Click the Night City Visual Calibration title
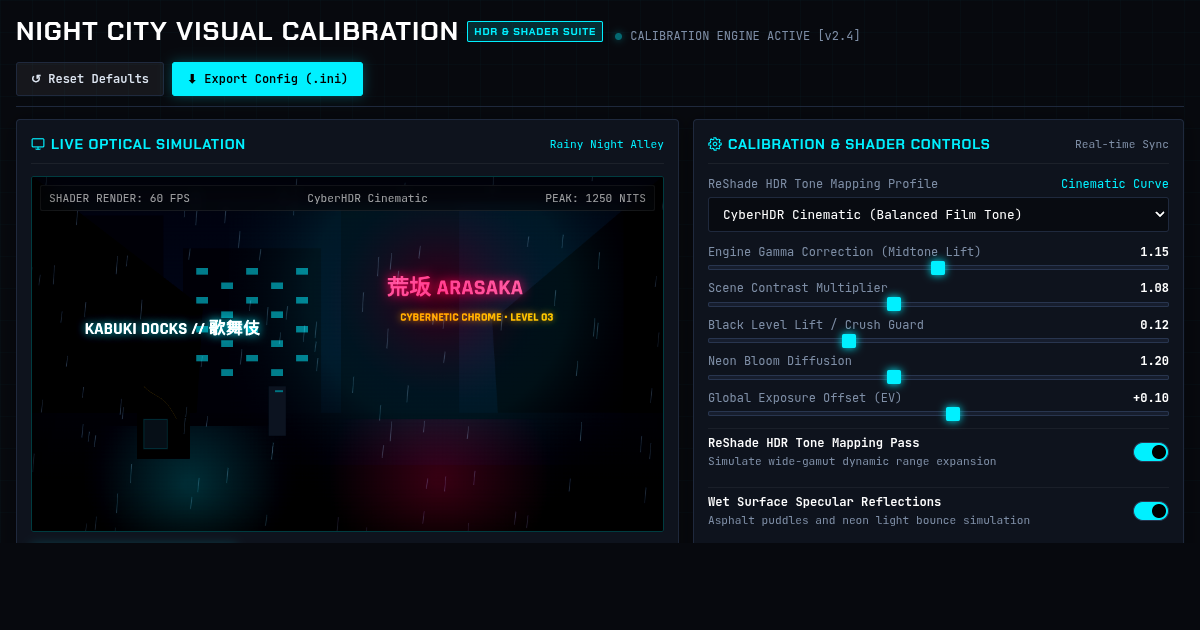This screenshot has width=1200, height=630. point(237,31)
